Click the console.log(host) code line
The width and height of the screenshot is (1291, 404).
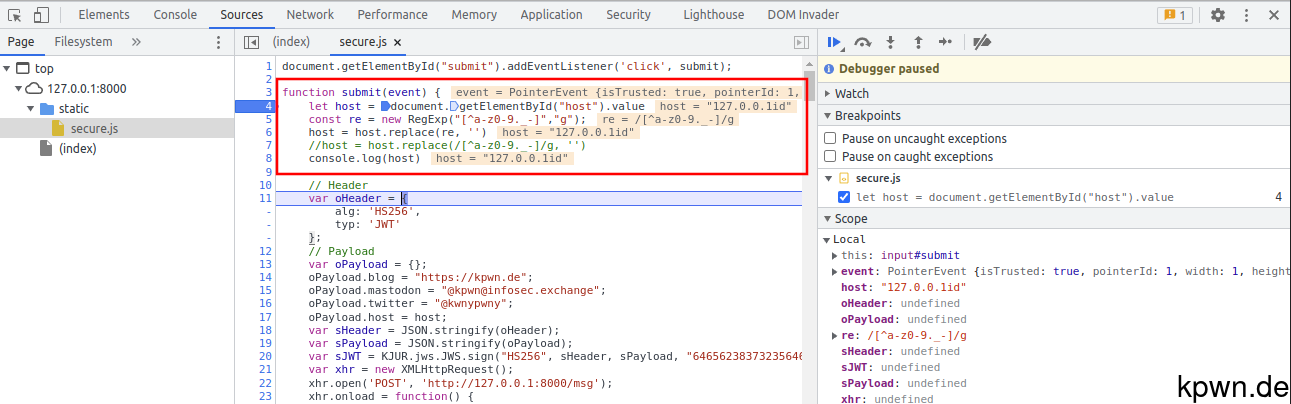click(x=364, y=159)
